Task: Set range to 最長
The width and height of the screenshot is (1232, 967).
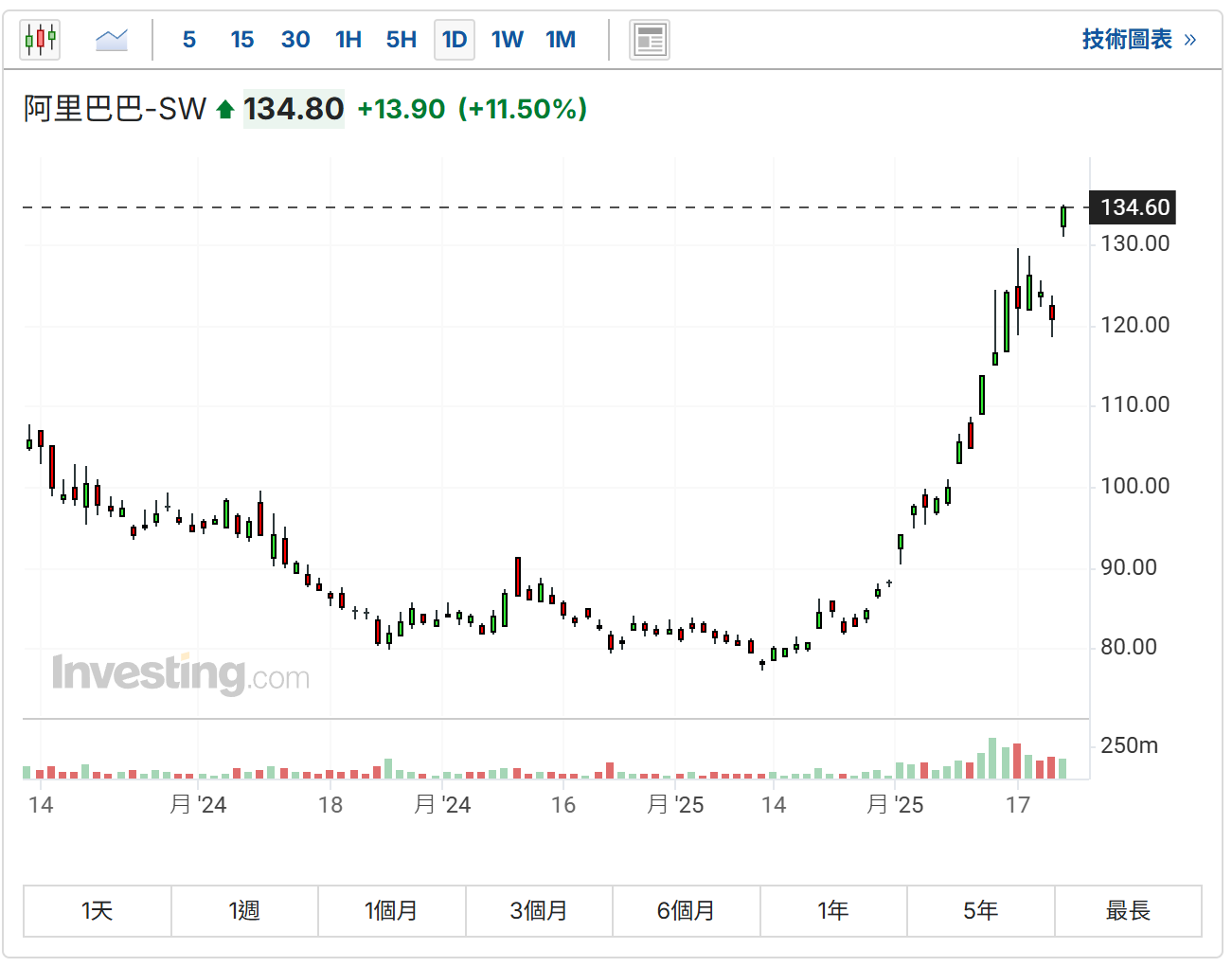Action: point(1128,911)
